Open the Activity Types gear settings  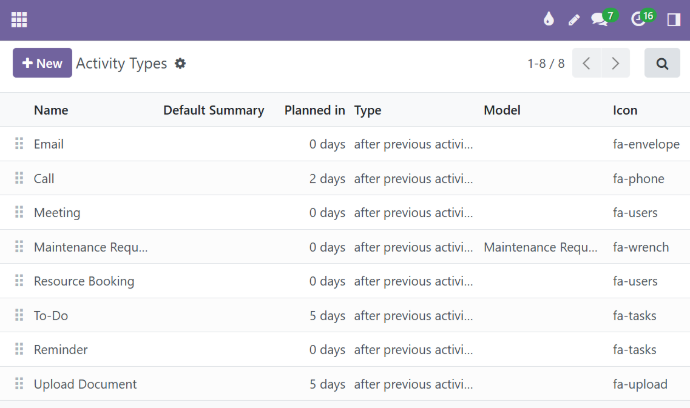(x=180, y=63)
